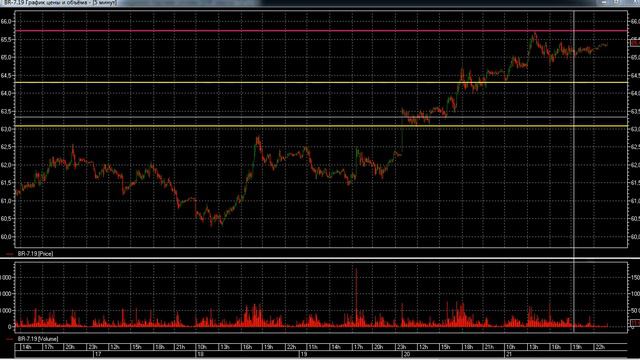
Task: Click the 62,5 label on left price axis
Action: point(7,147)
